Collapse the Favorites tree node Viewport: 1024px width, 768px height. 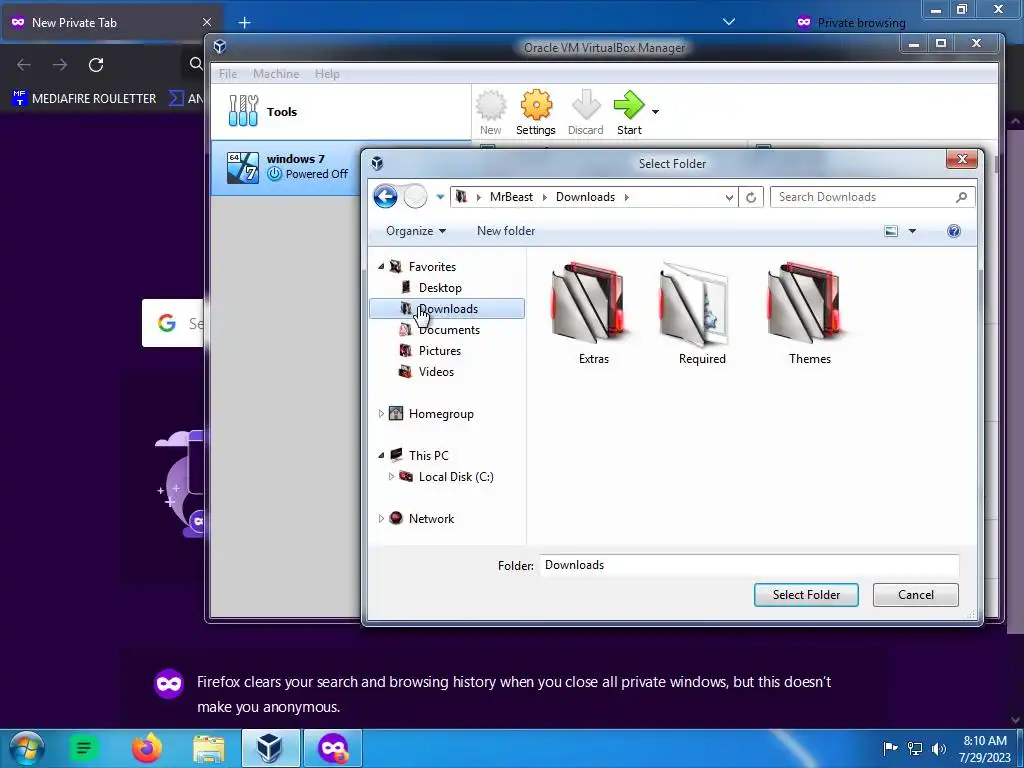pyautogui.click(x=381, y=266)
